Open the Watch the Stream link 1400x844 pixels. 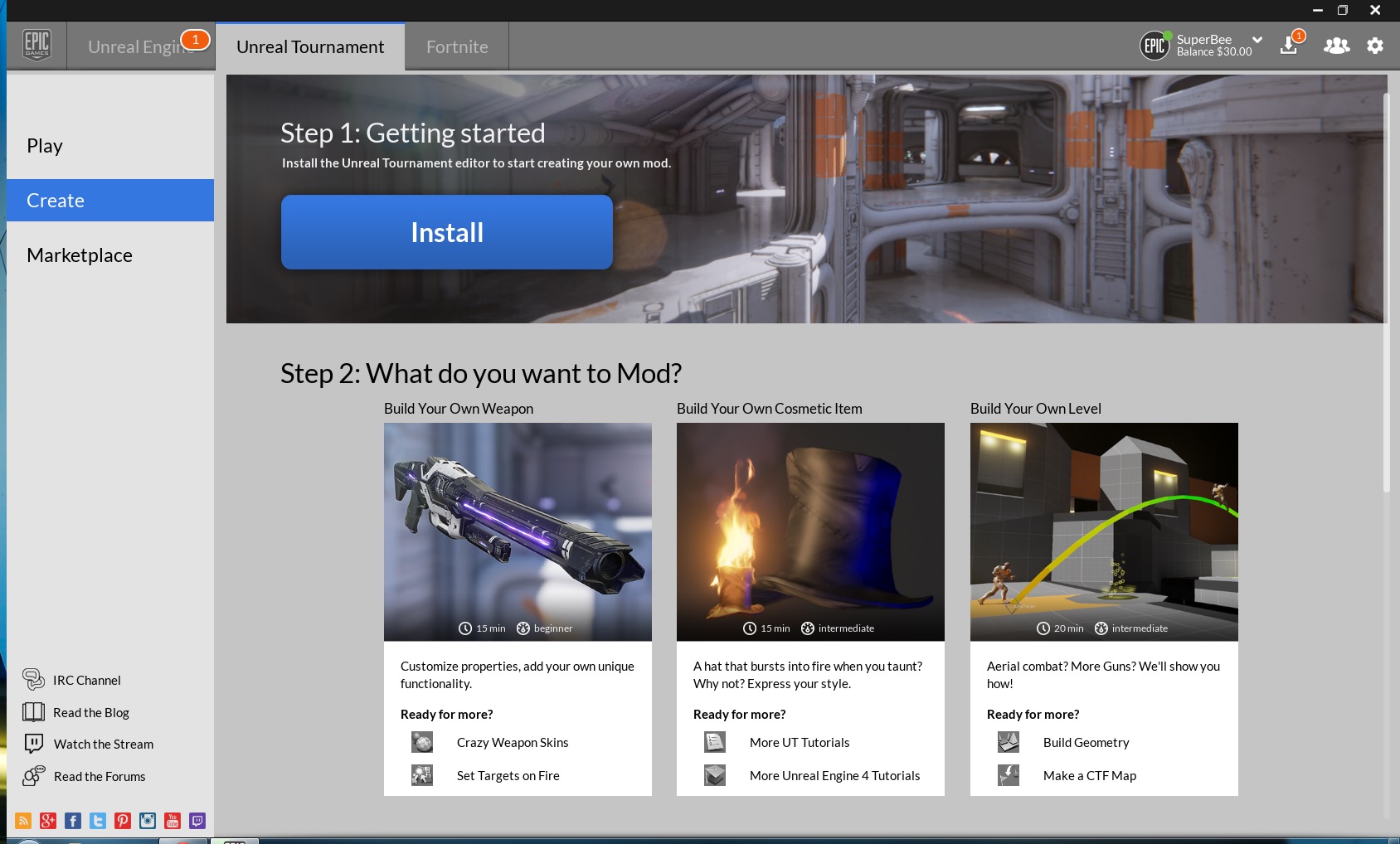(x=104, y=745)
